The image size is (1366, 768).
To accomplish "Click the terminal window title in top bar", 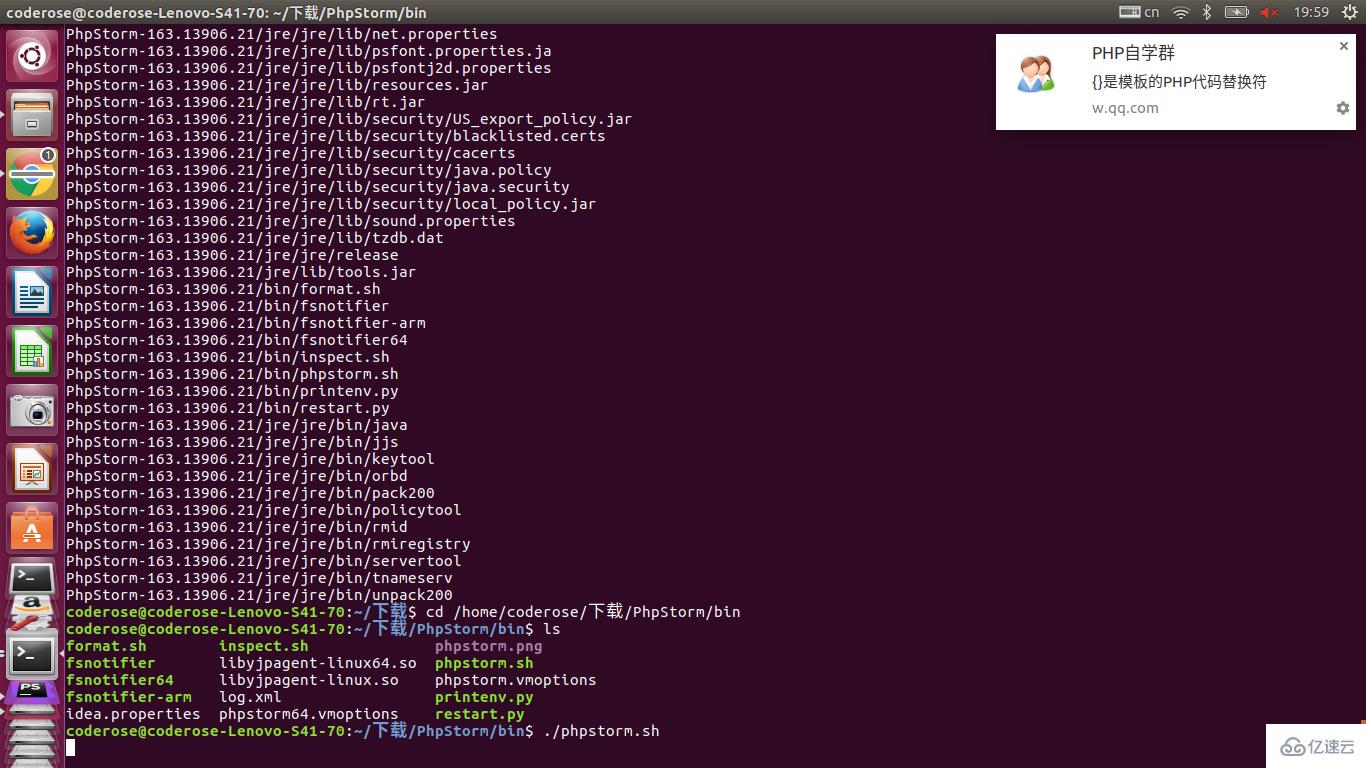I will (216, 12).
